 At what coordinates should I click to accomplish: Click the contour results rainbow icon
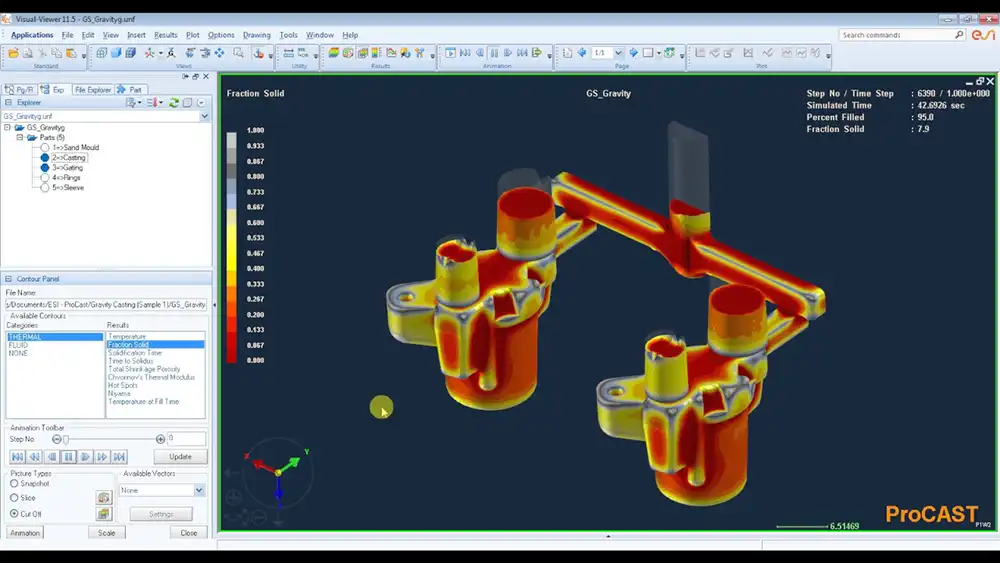tap(334, 54)
